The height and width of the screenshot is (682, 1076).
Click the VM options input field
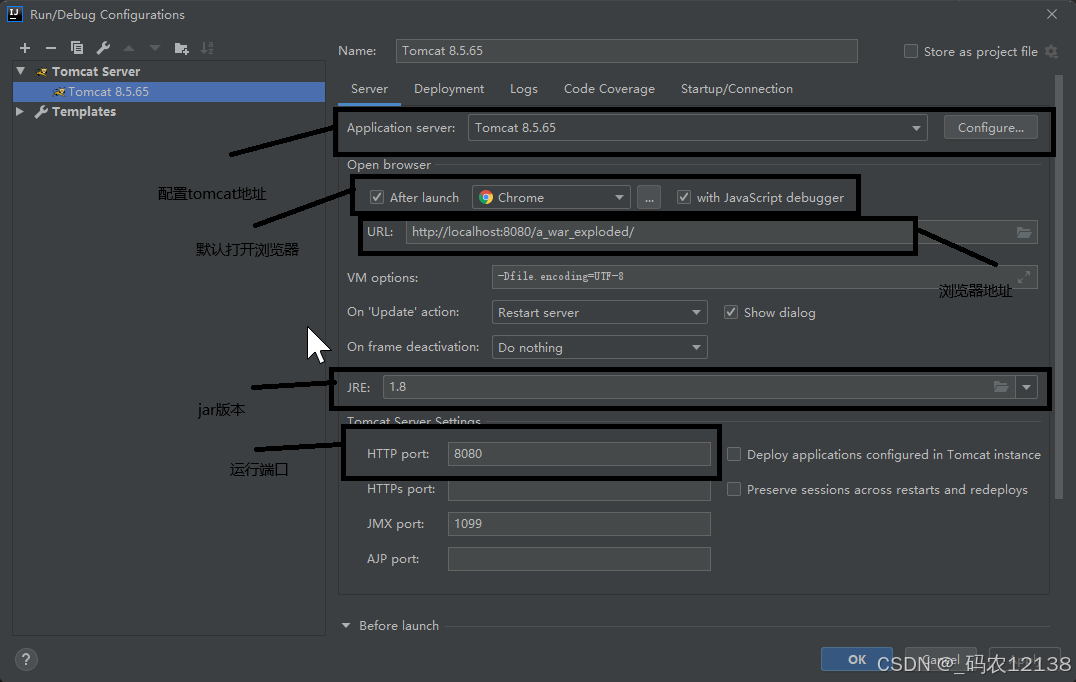764,277
